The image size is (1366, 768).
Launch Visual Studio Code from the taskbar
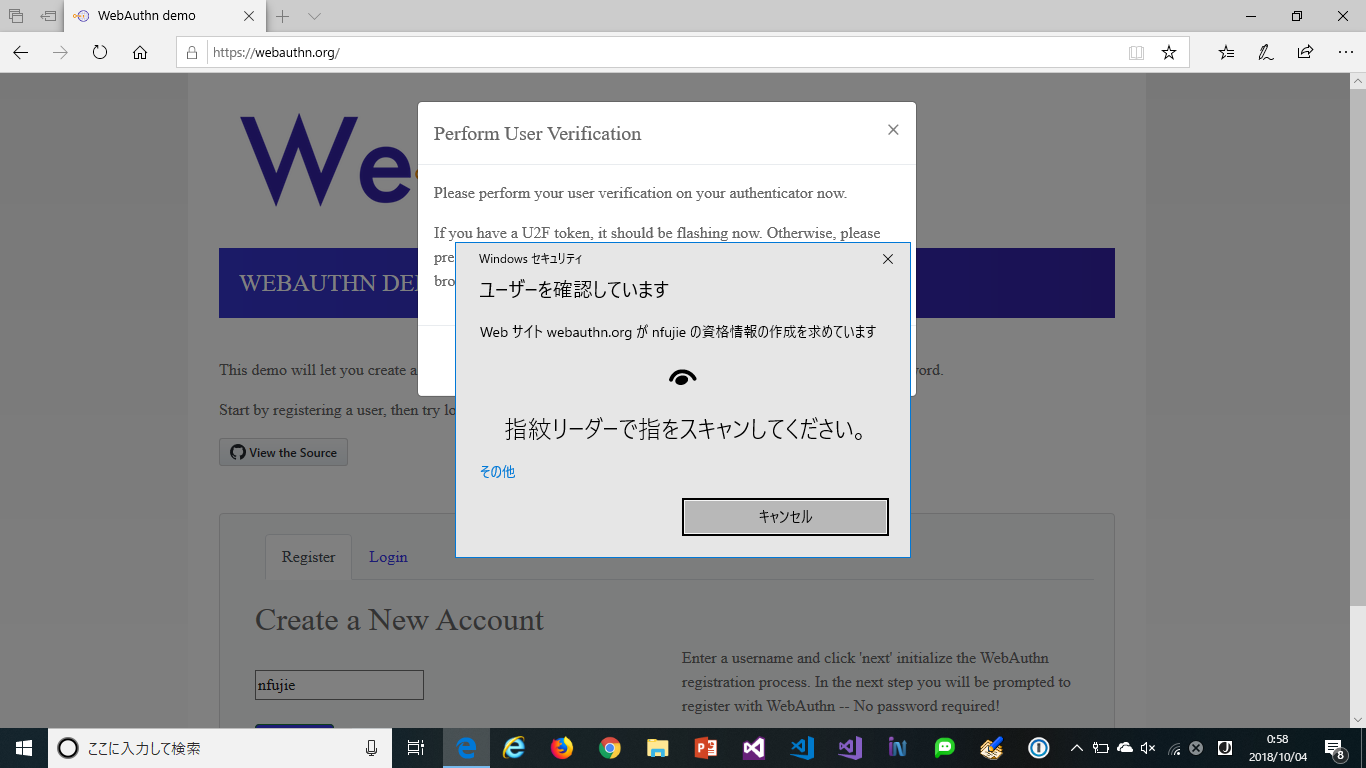point(802,748)
